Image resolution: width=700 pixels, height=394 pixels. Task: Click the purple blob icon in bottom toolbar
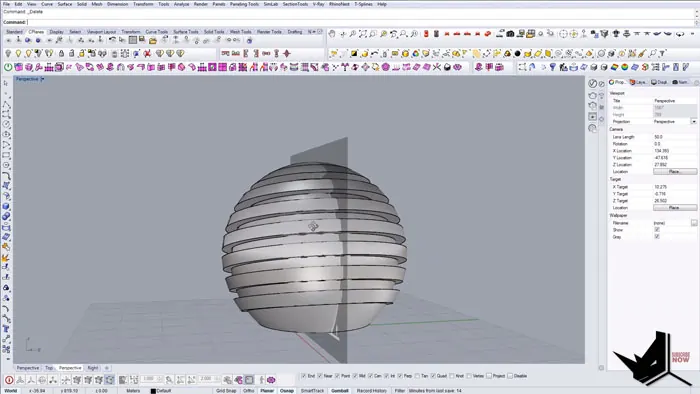click(238, 380)
